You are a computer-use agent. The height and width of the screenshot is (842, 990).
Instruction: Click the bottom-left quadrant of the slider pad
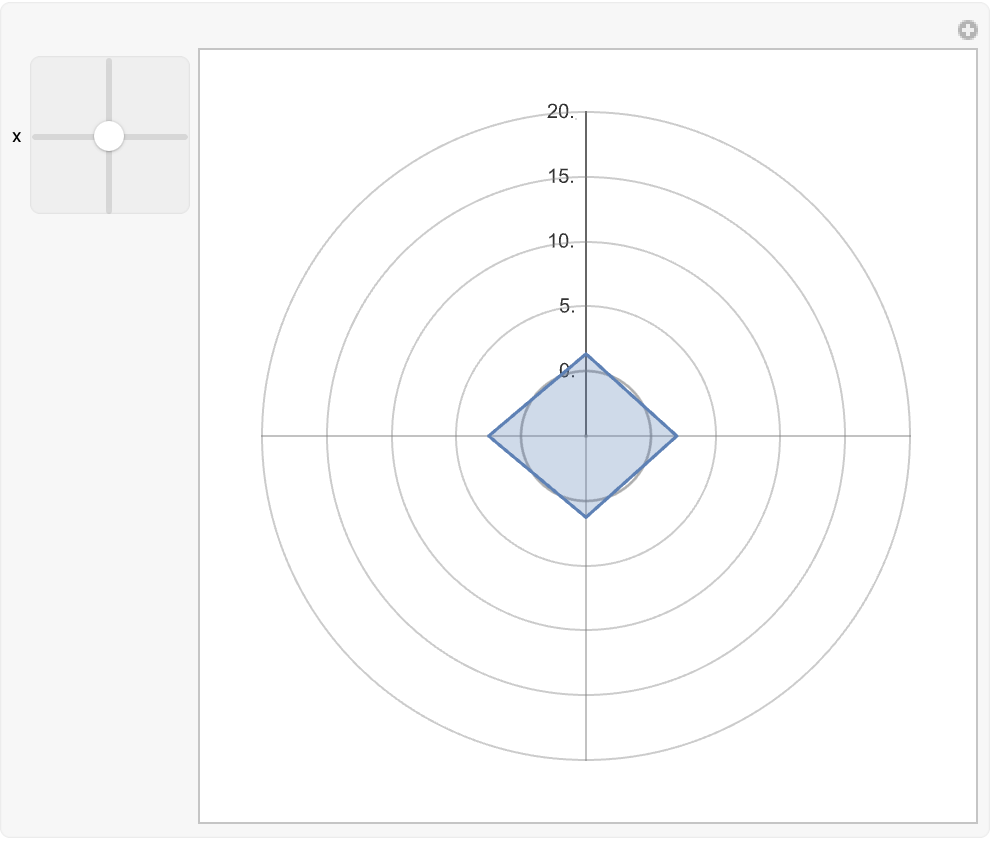[x=69, y=176]
